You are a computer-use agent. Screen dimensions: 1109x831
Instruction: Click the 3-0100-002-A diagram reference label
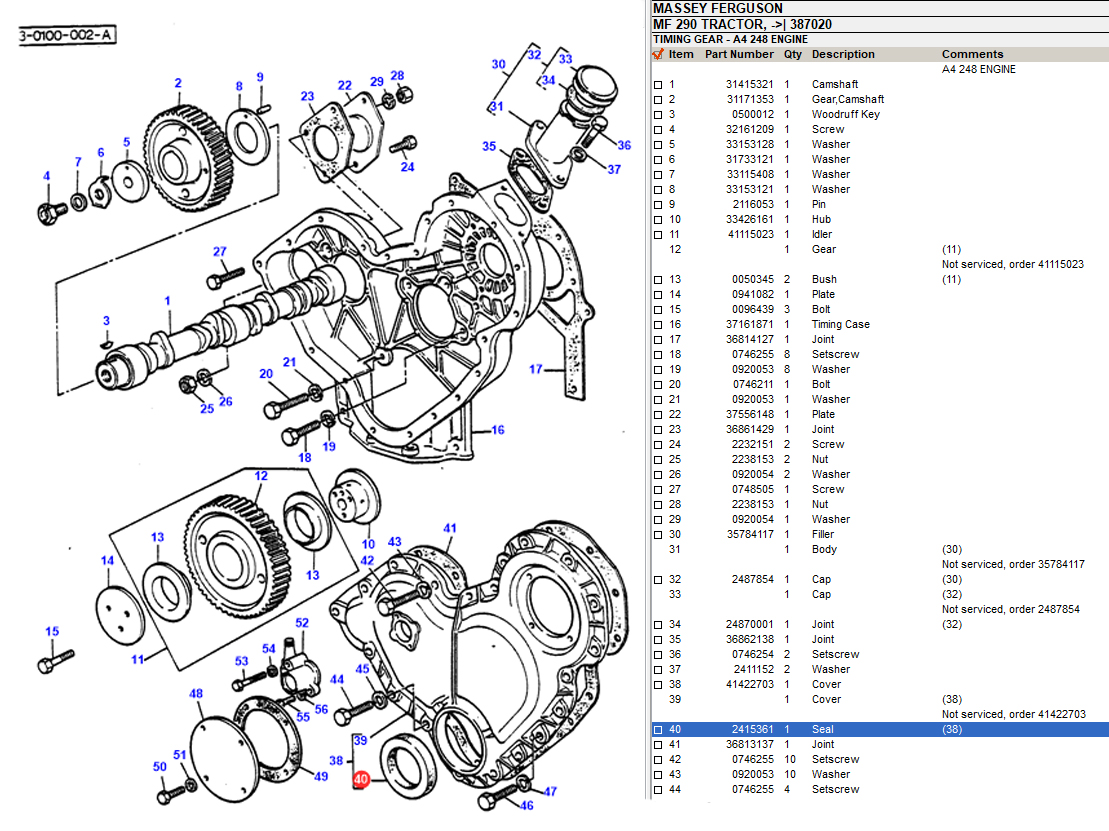[x=66, y=36]
